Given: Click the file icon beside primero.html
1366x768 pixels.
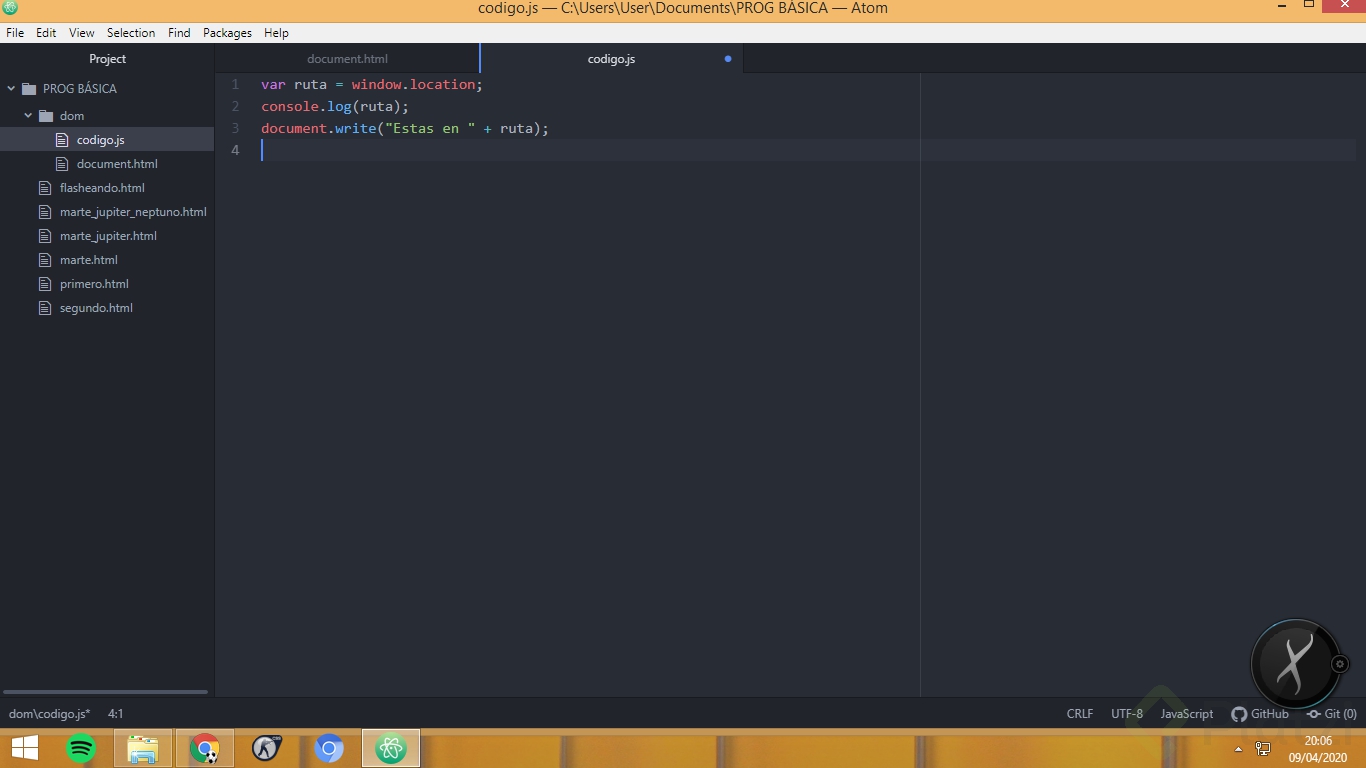Looking at the screenshot, I should pos(44,284).
